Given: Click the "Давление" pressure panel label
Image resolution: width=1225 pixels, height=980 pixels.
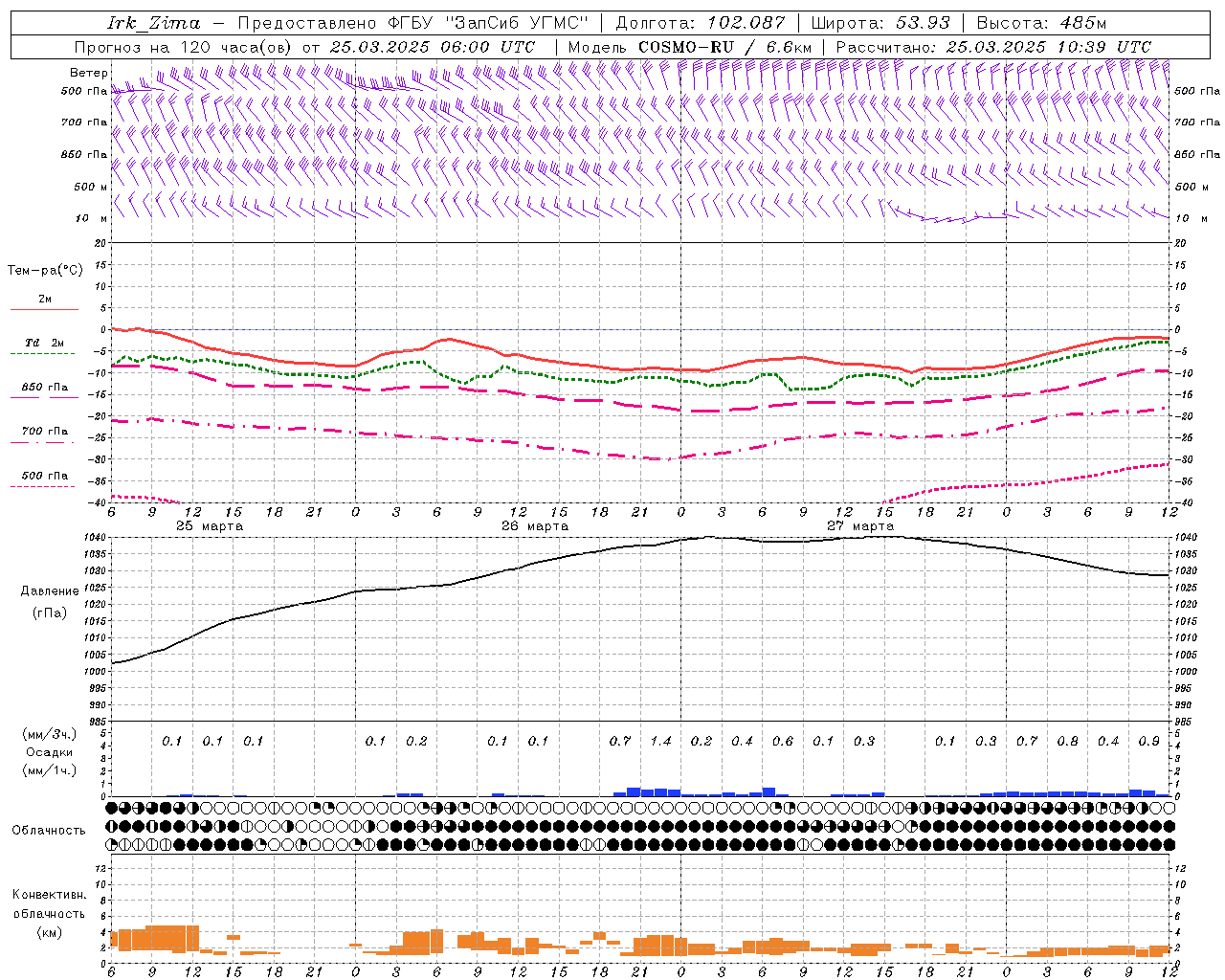Looking at the screenshot, I should (x=50, y=591).
